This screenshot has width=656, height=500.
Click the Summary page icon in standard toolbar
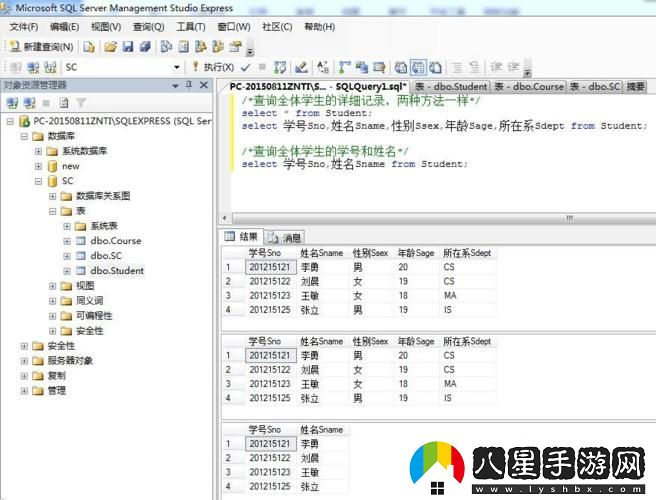[184, 46]
